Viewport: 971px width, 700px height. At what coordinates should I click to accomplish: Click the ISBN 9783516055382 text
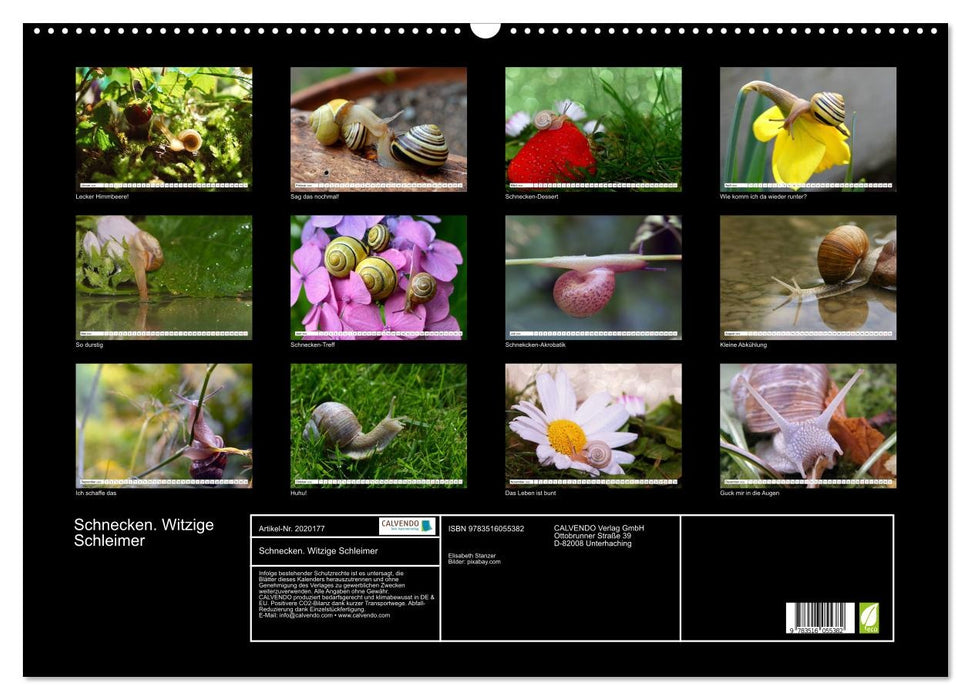tap(486, 528)
